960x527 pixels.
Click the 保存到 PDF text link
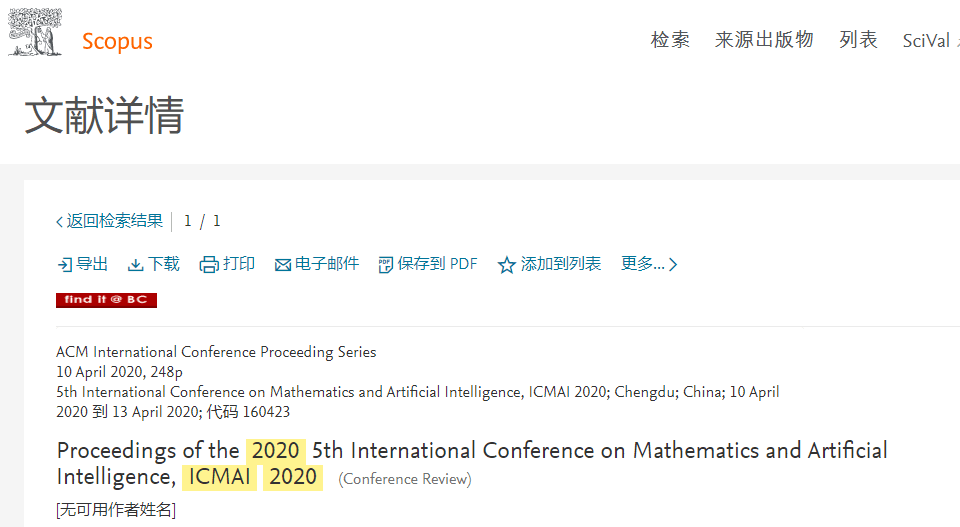(437, 264)
